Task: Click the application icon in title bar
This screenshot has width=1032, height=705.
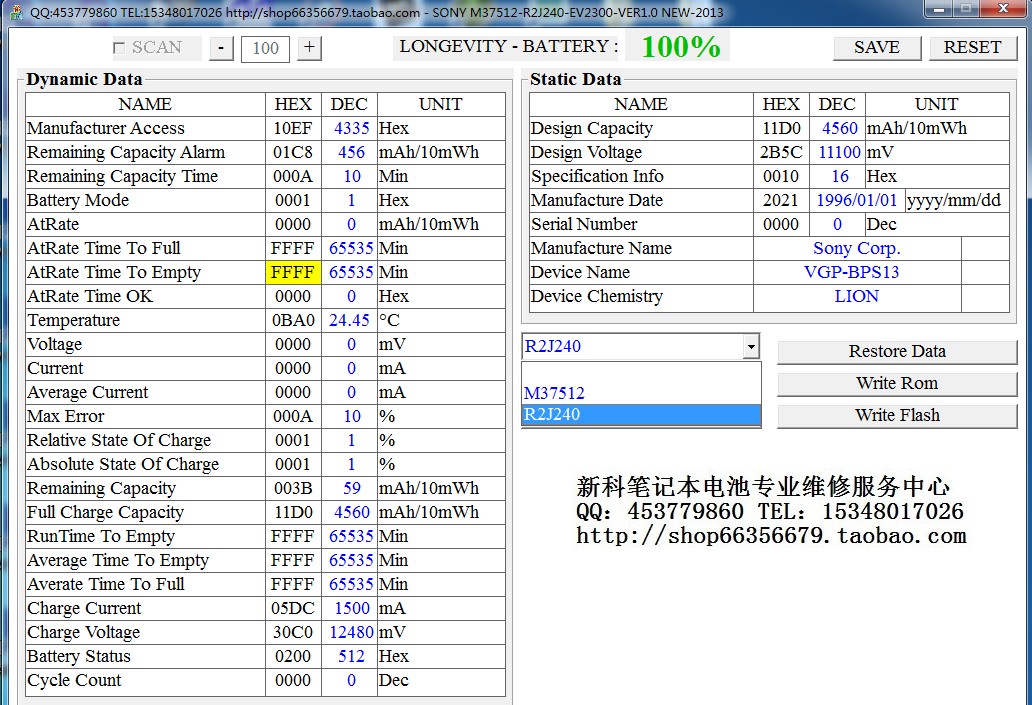Action: tap(17, 13)
